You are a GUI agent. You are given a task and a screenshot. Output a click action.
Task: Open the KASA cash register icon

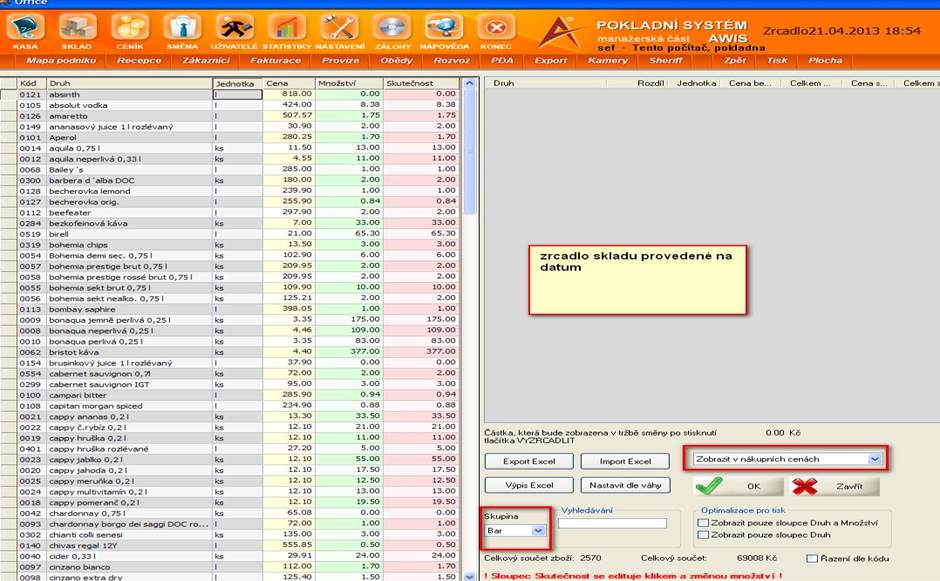point(25,28)
